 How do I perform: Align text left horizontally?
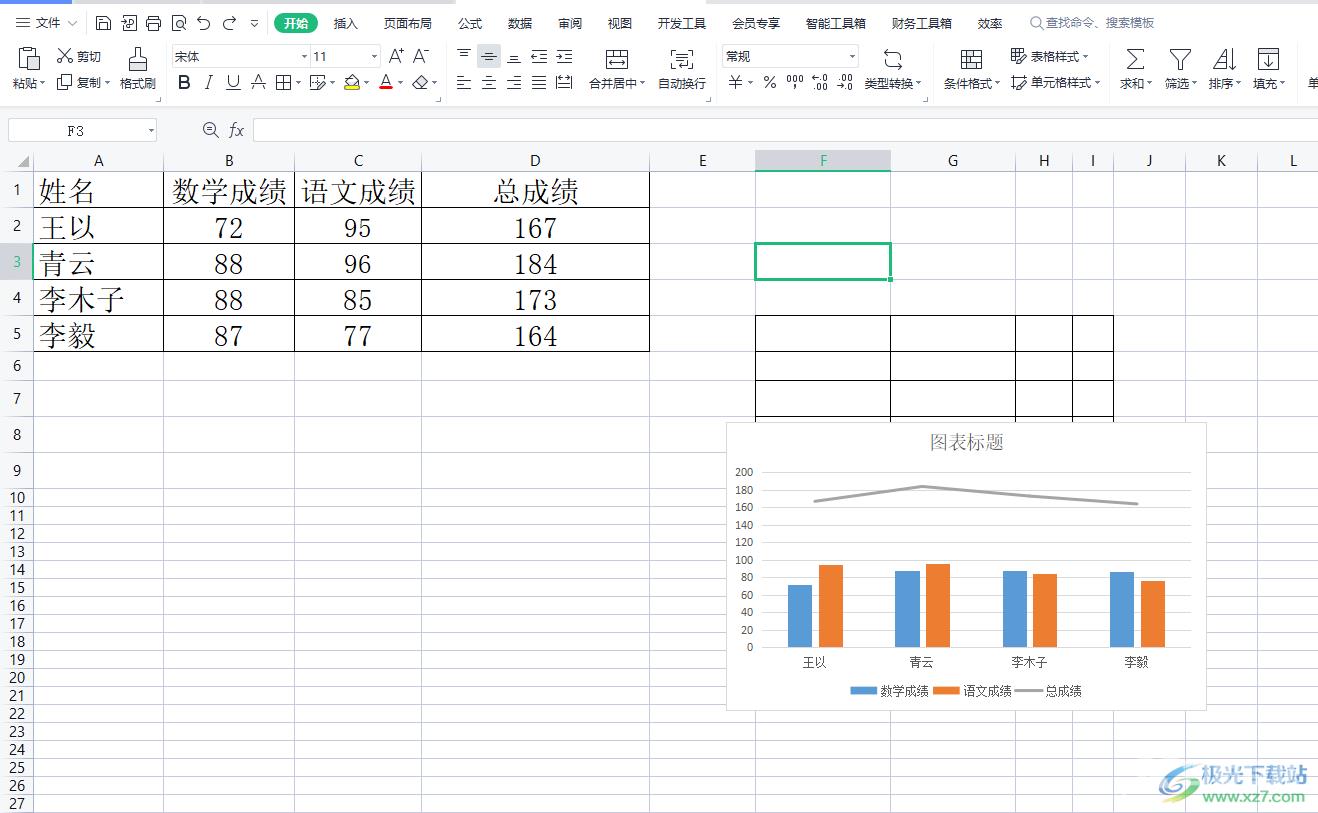pyautogui.click(x=464, y=83)
